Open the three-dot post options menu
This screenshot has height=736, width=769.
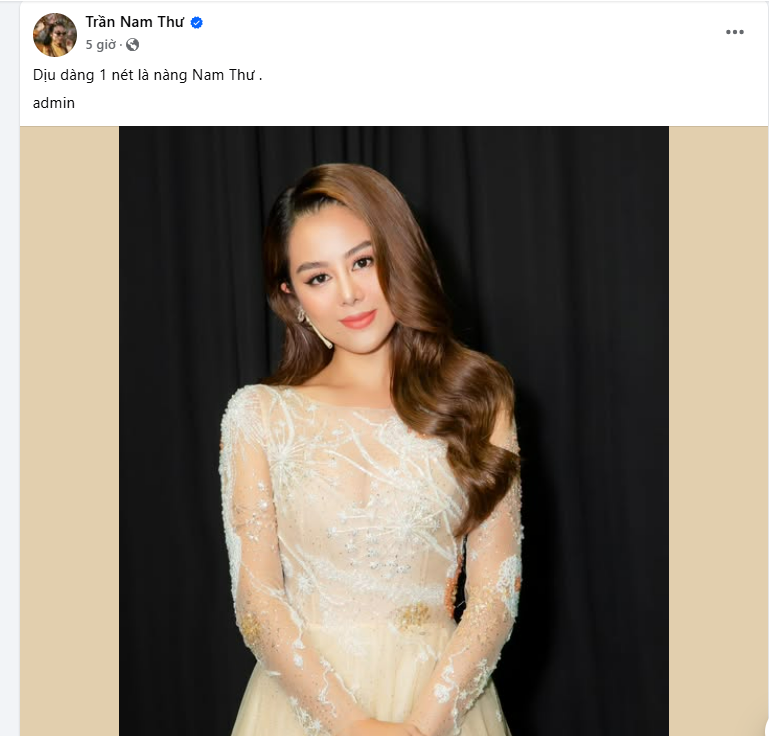click(x=735, y=32)
